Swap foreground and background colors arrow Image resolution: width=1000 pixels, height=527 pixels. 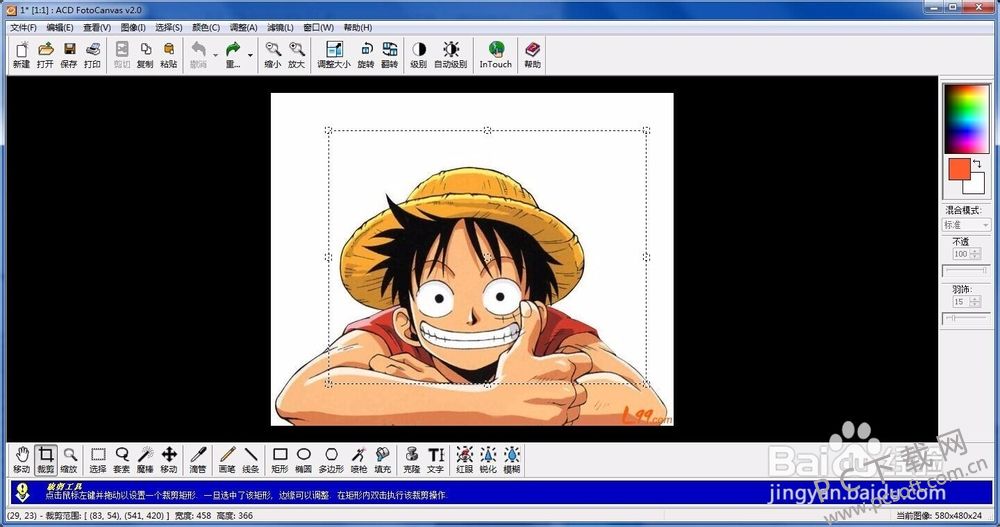tap(976, 164)
